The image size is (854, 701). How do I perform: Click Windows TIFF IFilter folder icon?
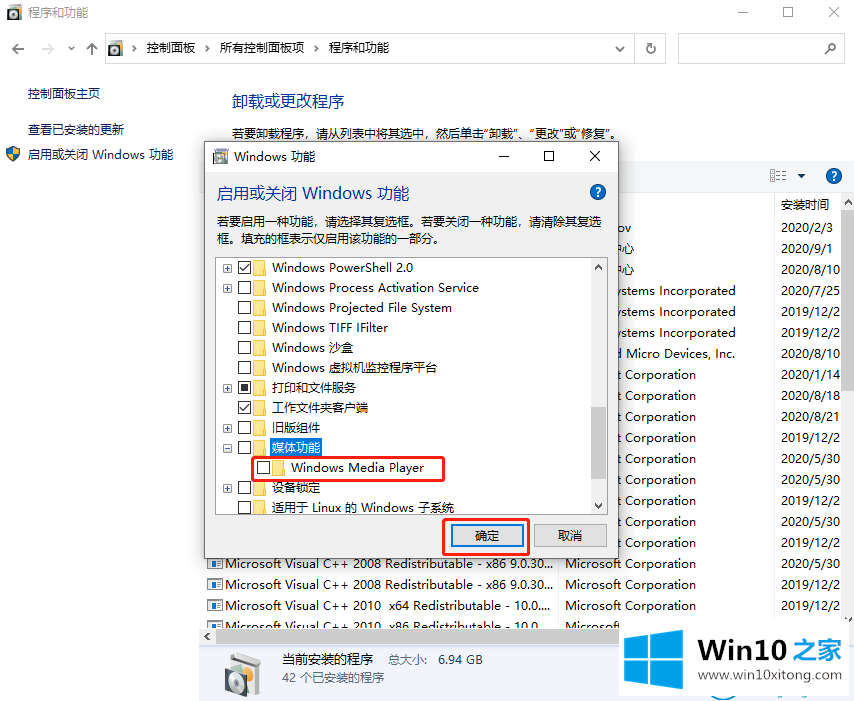click(260, 327)
